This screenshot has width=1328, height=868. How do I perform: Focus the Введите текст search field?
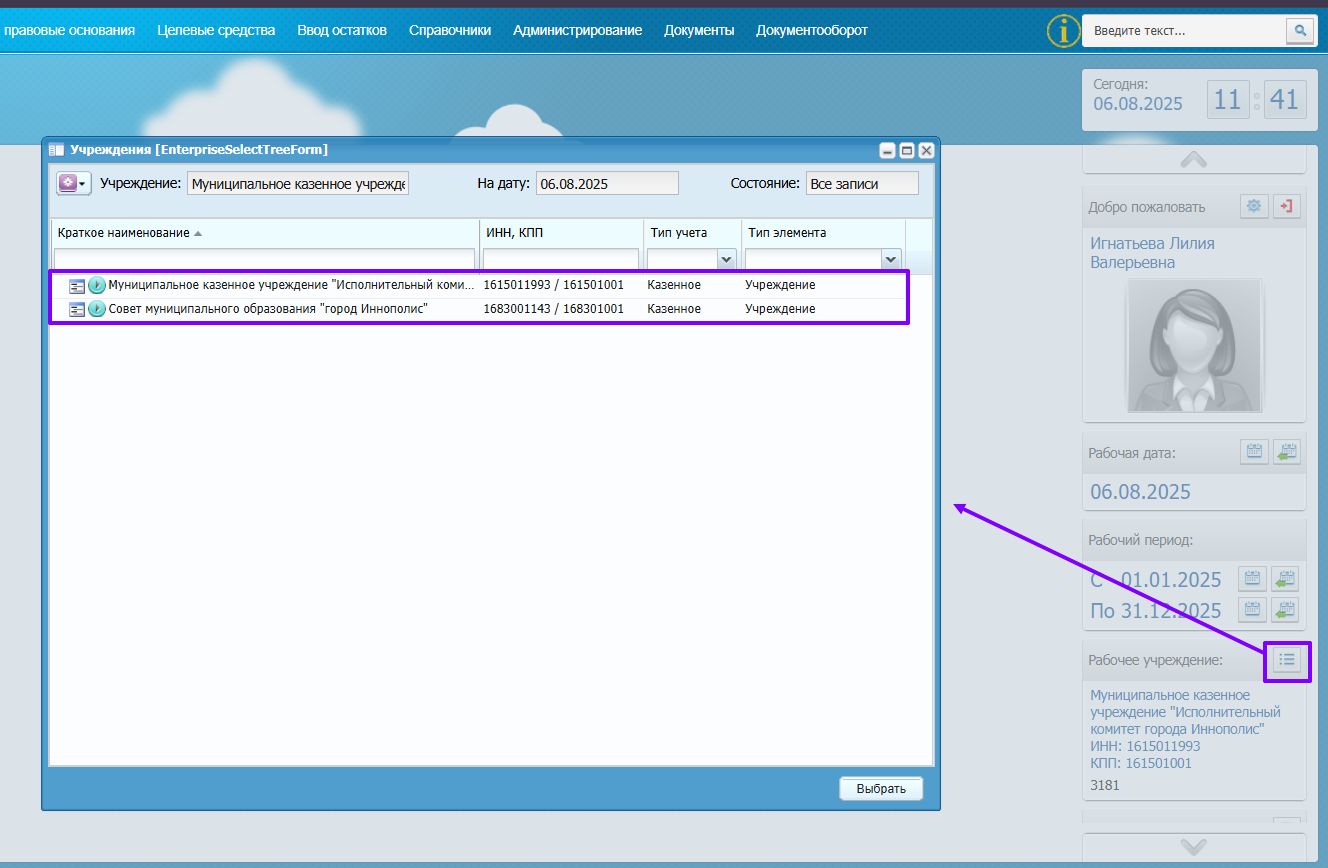pyautogui.click(x=1184, y=31)
